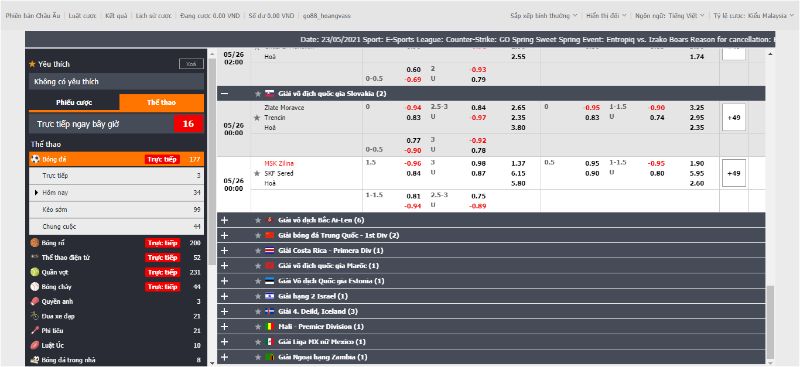Click the baseball icon beside Bóng chày

(35, 287)
